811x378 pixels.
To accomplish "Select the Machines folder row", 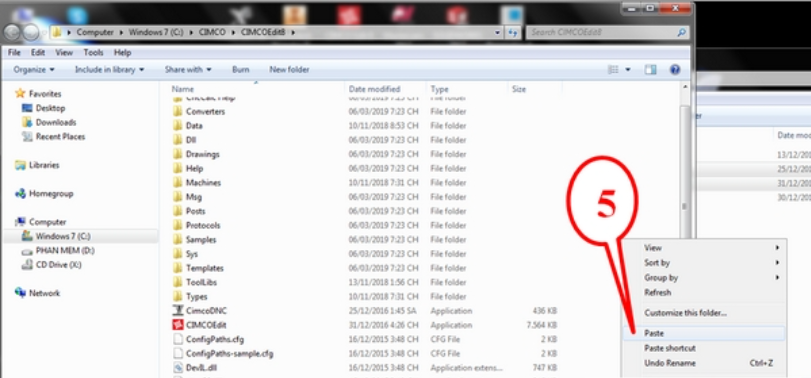I will (x=365, y=183).
